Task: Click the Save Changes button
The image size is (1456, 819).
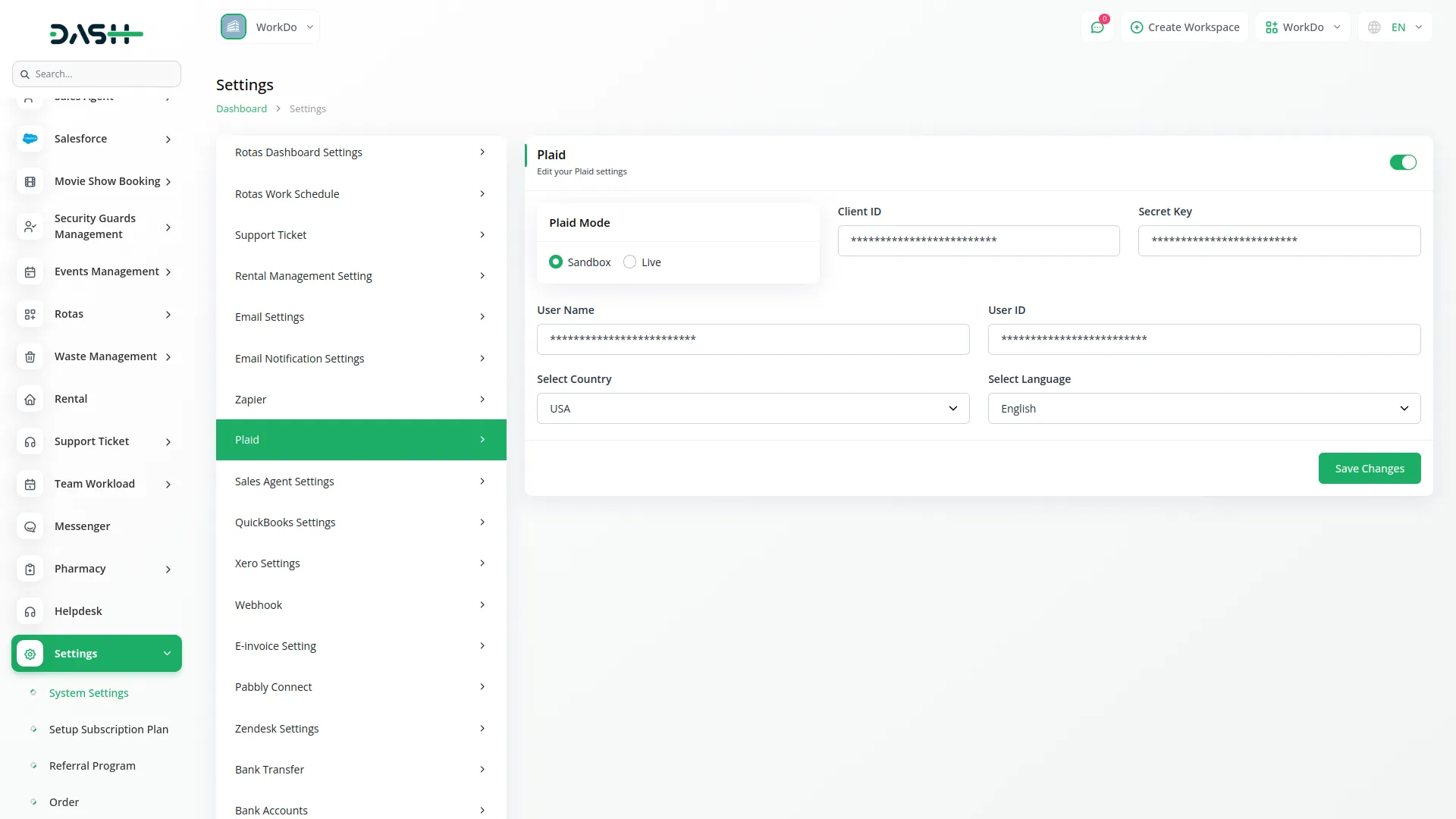Action: tap(1369, 469)
